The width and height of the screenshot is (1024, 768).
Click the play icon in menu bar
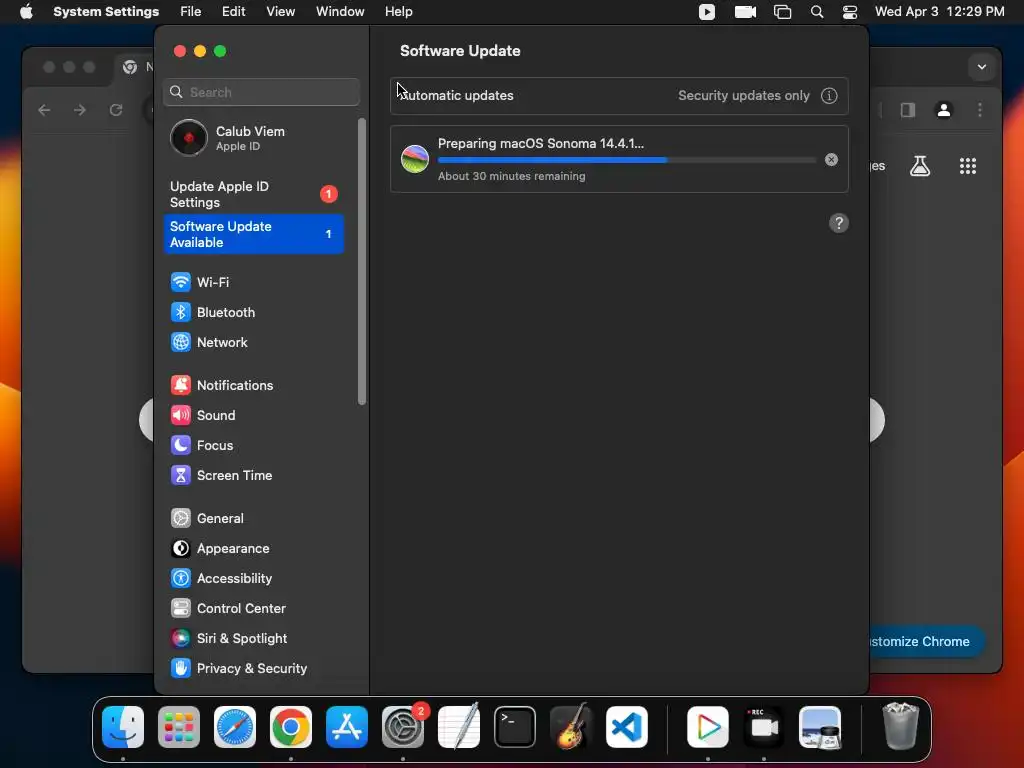click(707, 12)
